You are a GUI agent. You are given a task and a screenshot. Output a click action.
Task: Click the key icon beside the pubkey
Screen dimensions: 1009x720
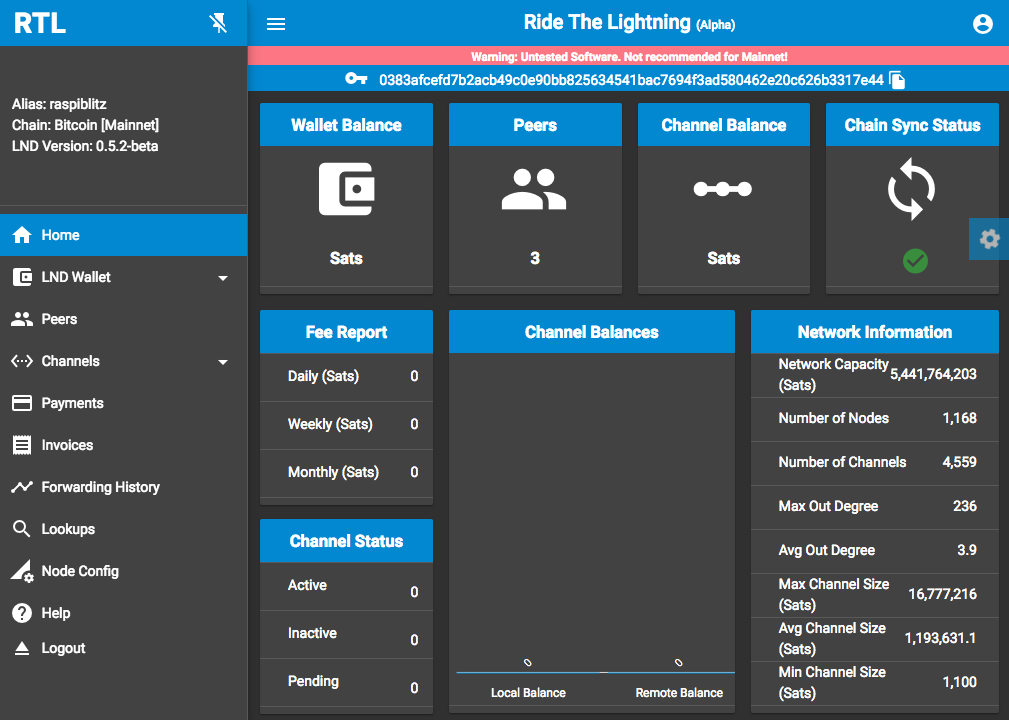click(356, 79)
